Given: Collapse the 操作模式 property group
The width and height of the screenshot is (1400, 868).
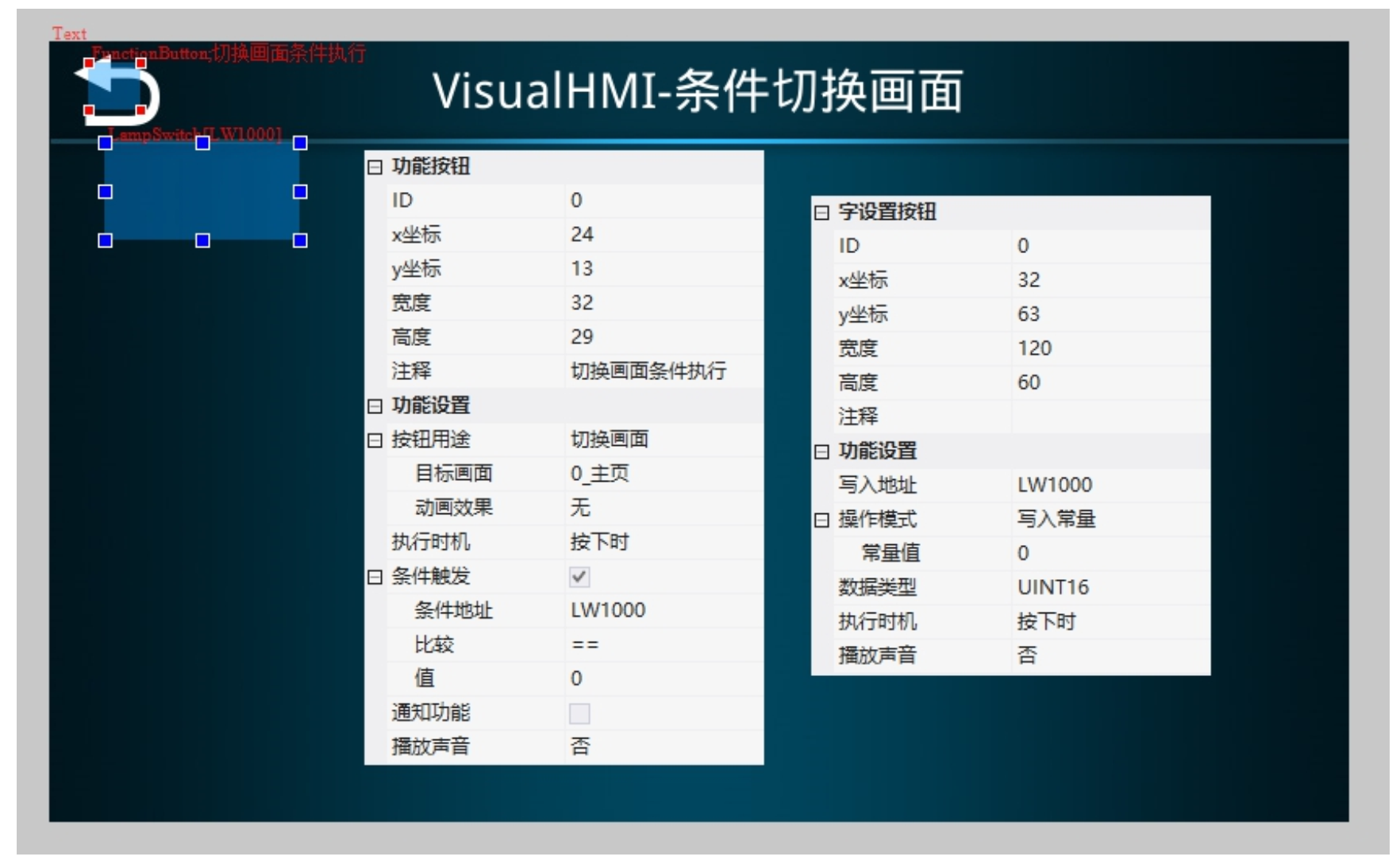Looking at the screenshot, I should pyautogui.click(x=821, y=520).
